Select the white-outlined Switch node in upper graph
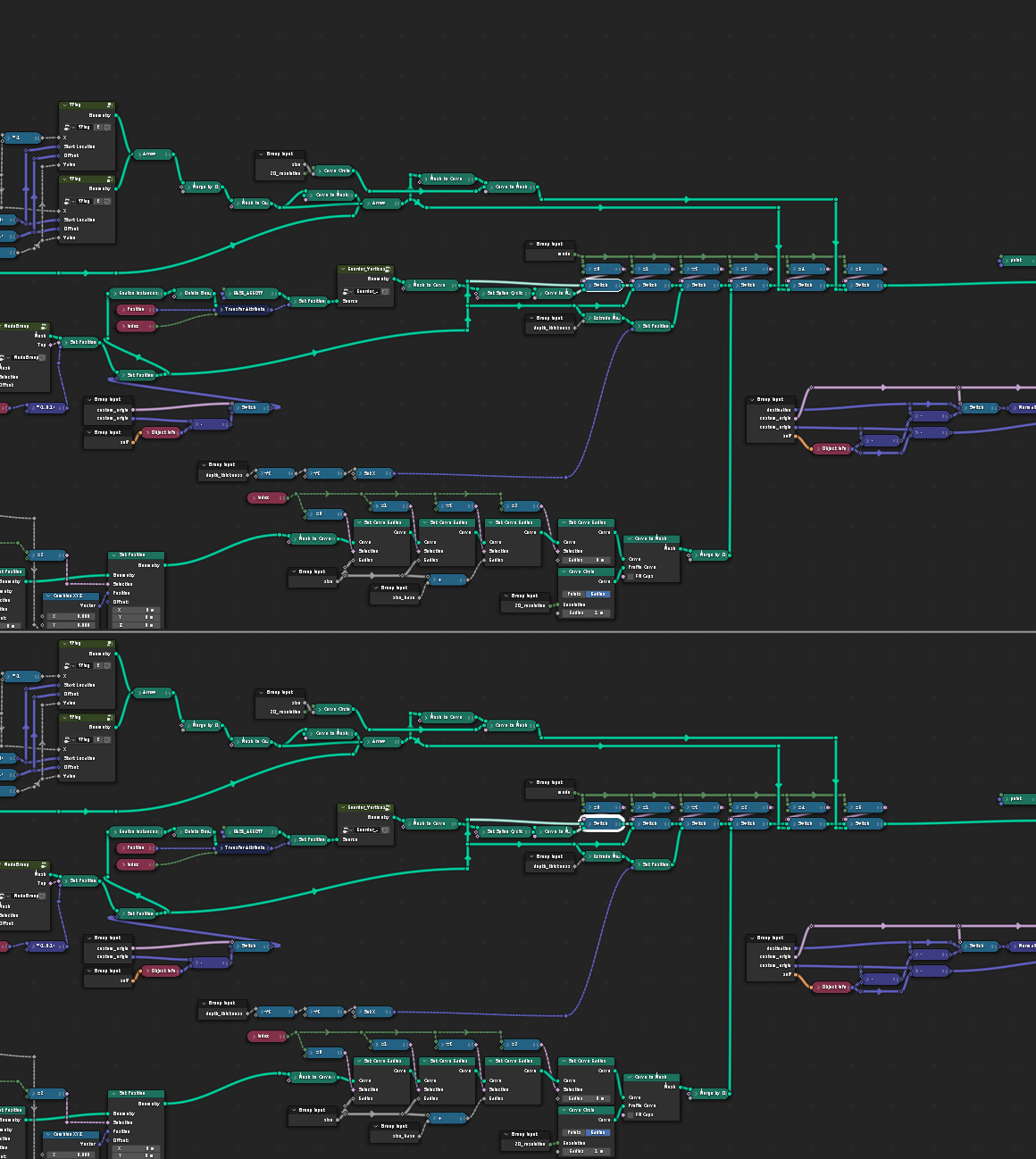Image resolution: width=1036 pixels, height=1159 pixels. tap(602, 285)
